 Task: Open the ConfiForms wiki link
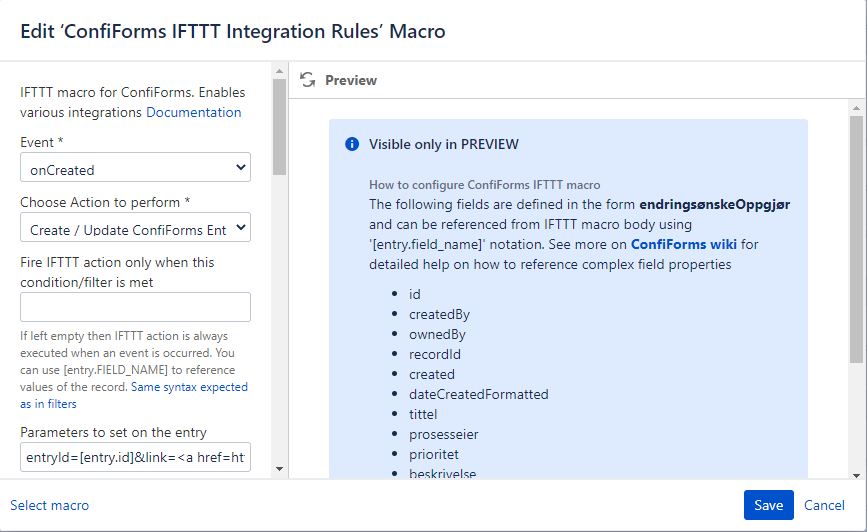(683, 244)
